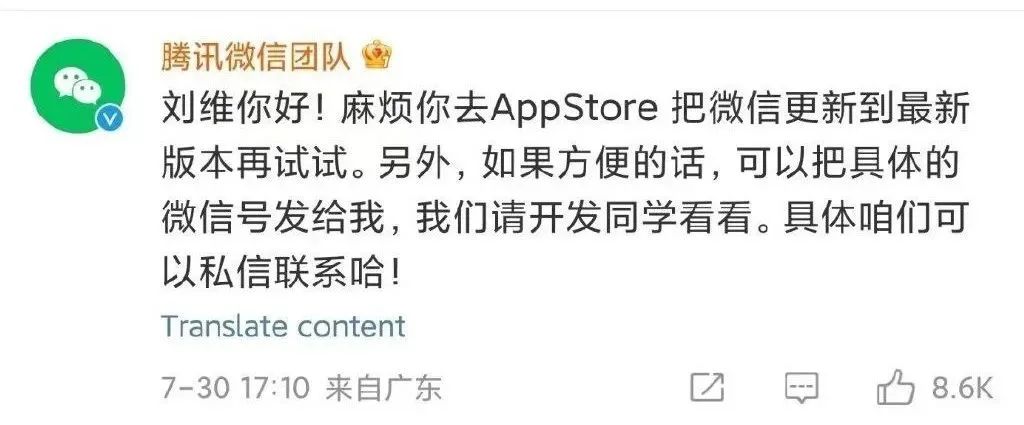Click the 7-30 17:10 timestamp
This screenshot has height=425, width=1024.
point(235,388)
